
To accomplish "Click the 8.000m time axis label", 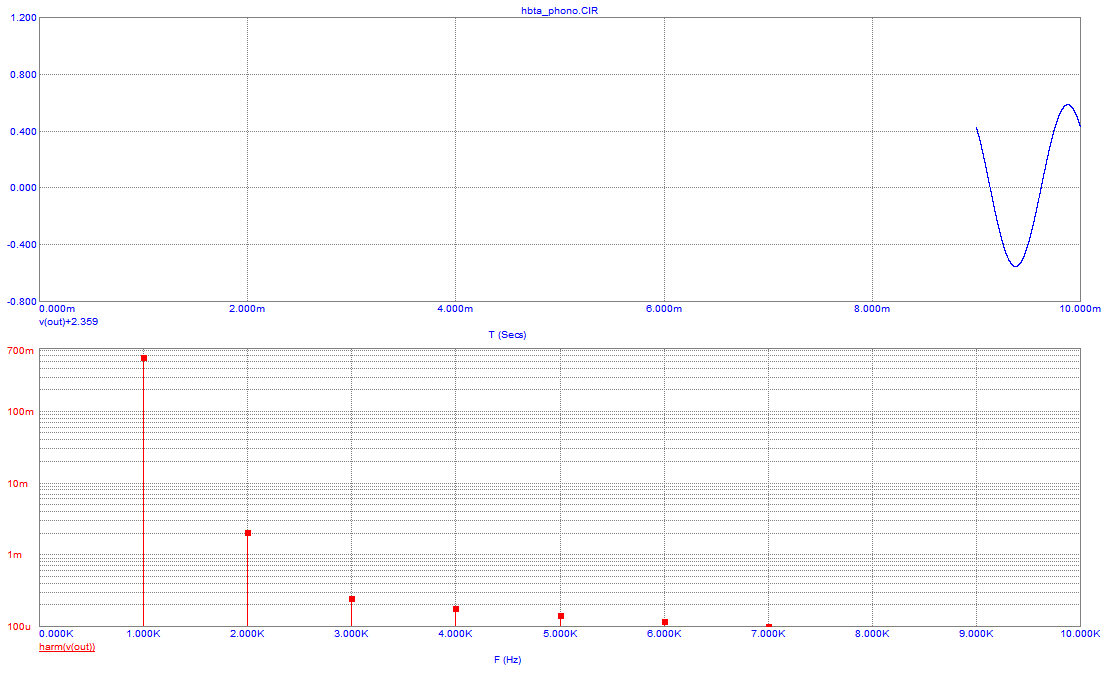I will coord(872,308).
